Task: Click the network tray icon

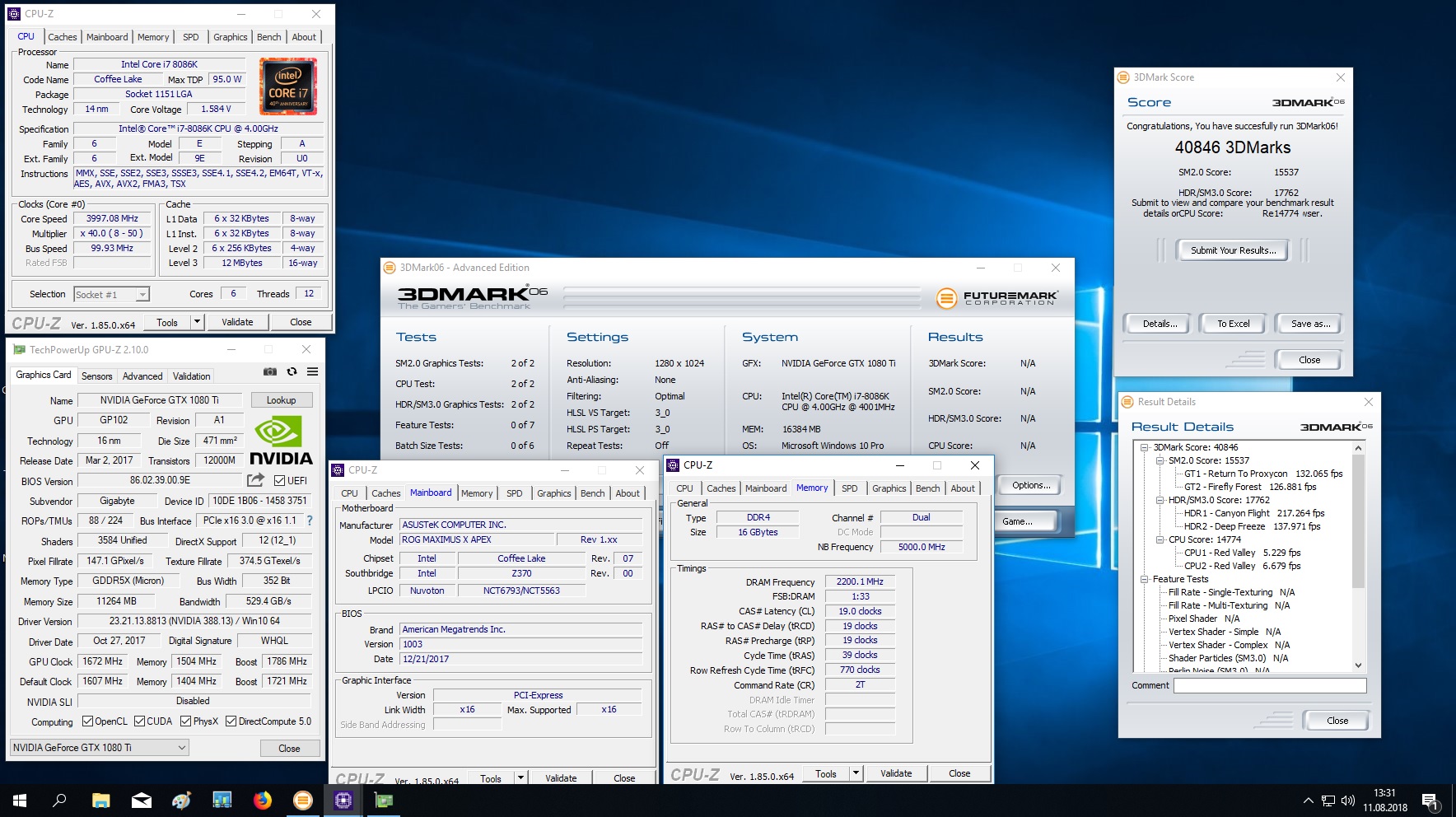Action: [x=1328, y=801]
